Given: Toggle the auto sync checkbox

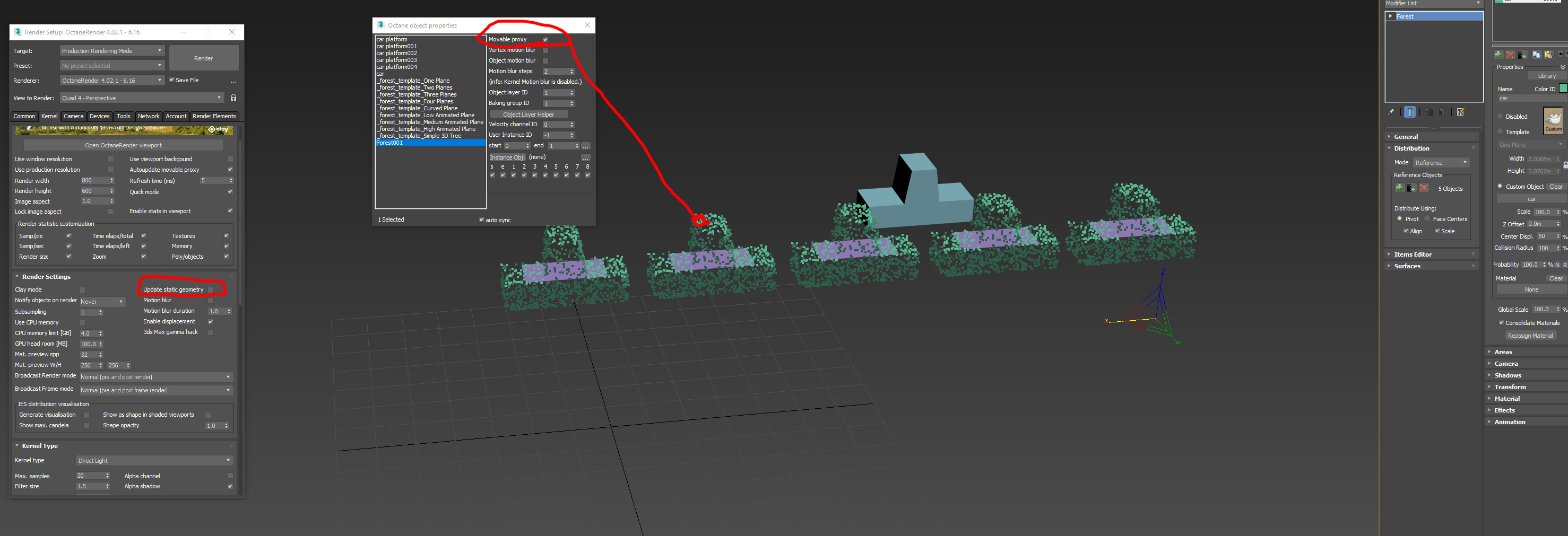Looking at the screenshot, I should pos(481,219).
